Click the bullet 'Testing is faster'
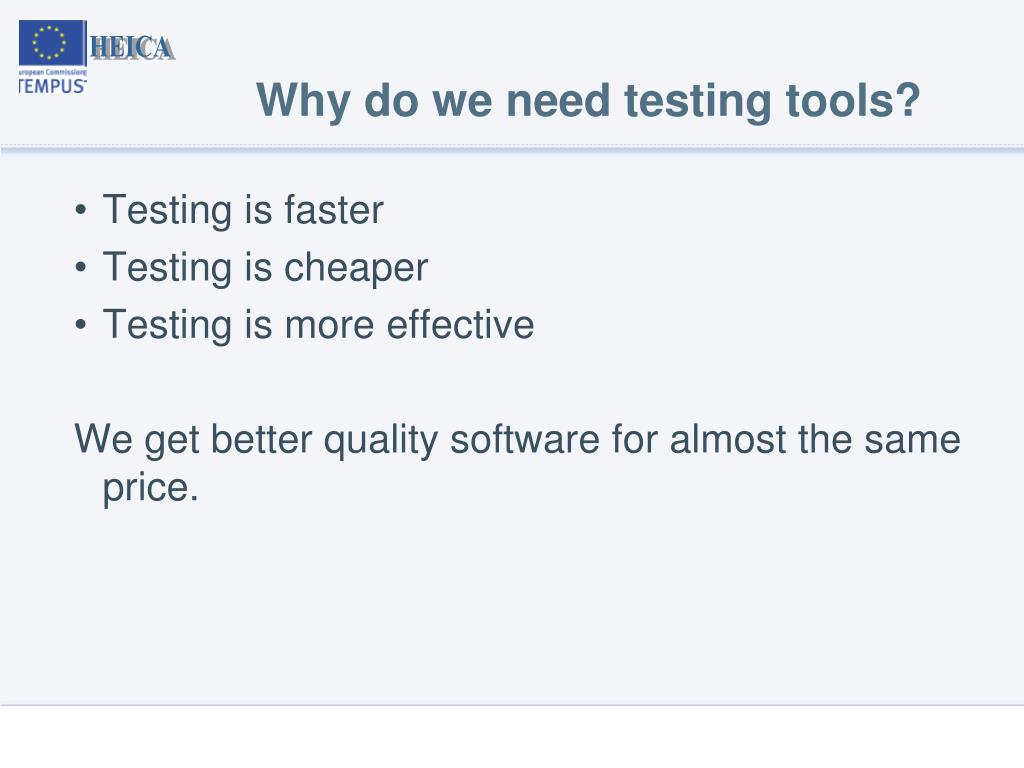 [243, 210]
